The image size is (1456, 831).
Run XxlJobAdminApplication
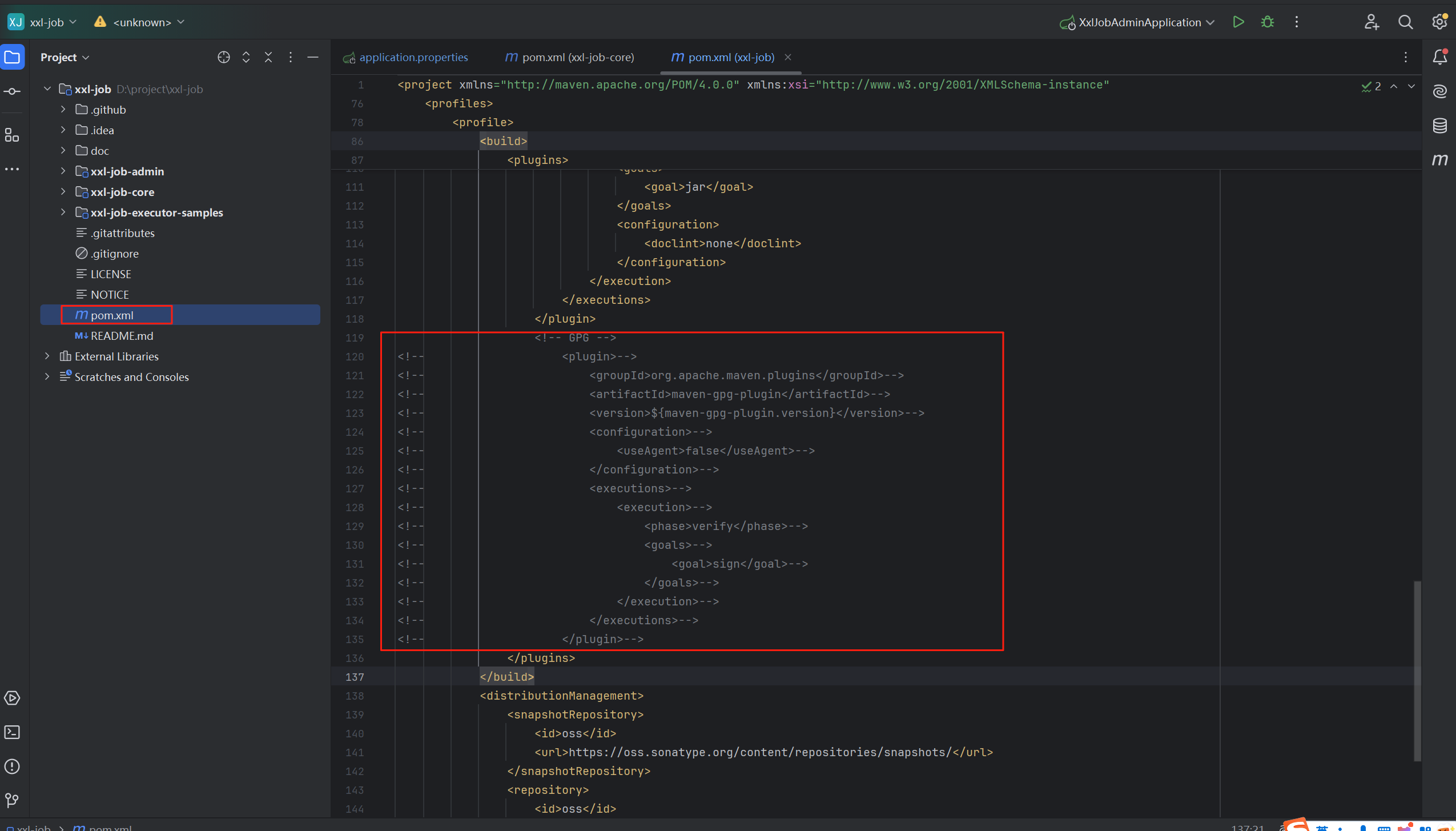[1238, 22]
